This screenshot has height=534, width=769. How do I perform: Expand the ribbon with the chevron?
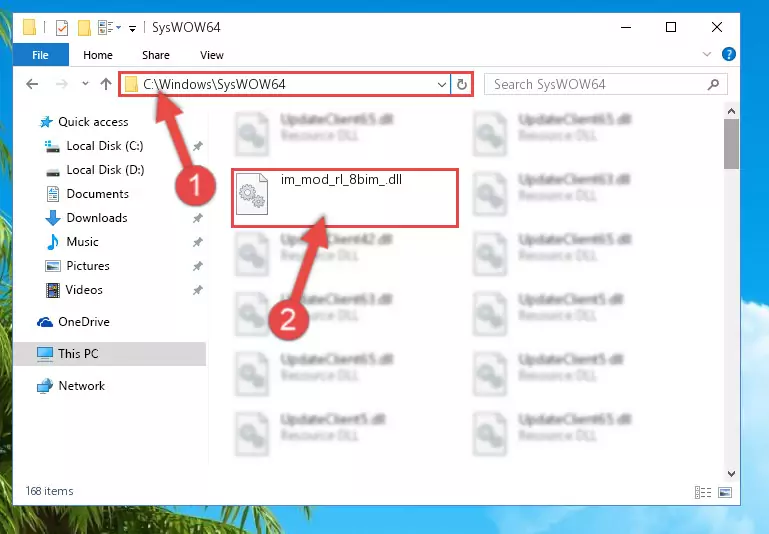[x=707, y=54]
